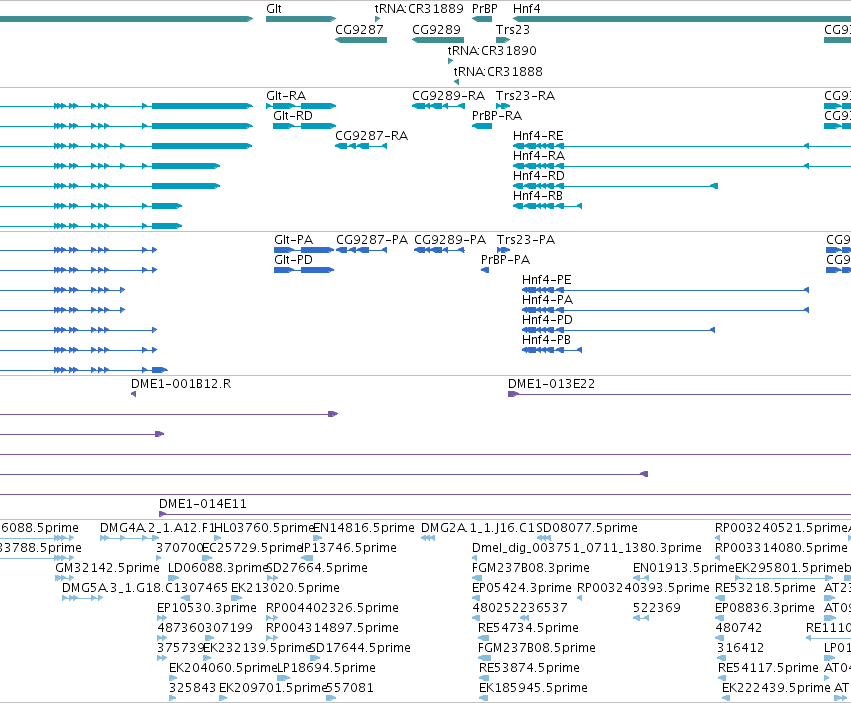This screenshot has width=851, height=703.
Task: Click the EK213020.5prime EST label
Action: click(x=285, y=588)
